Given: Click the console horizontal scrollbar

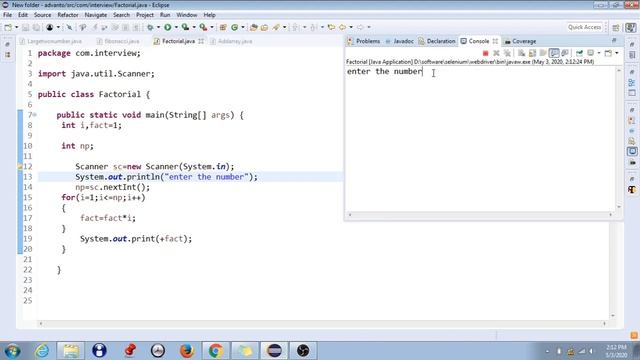Looking at the screenshot, I should (x=480, y=215).
